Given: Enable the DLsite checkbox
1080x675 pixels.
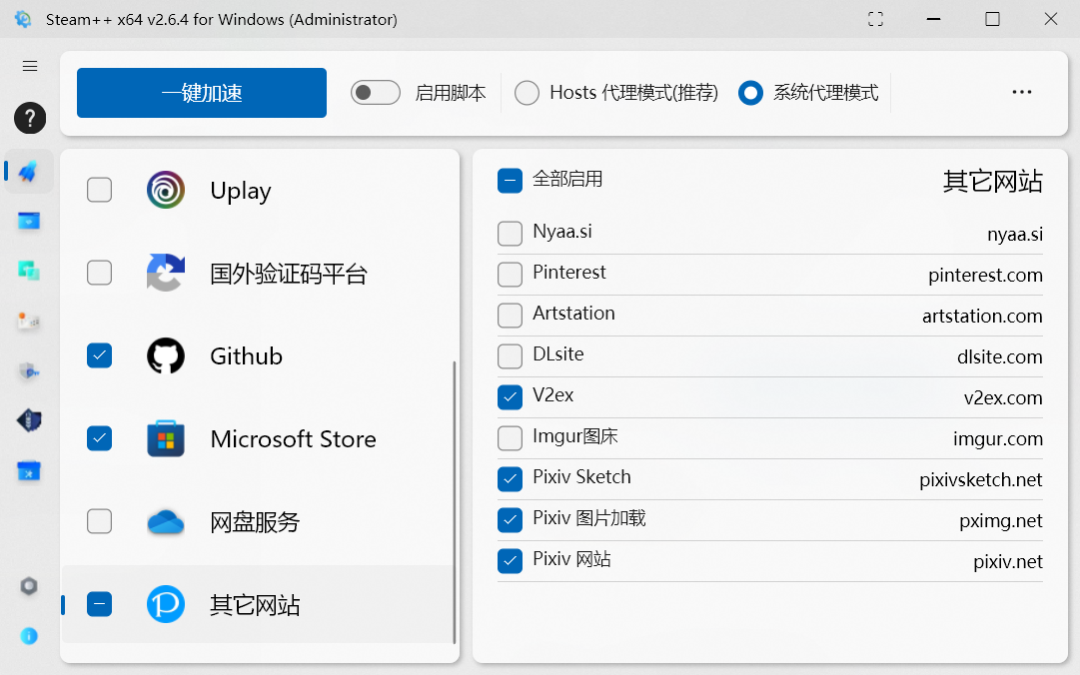Looking at the screenshot, I should [510, 356].
